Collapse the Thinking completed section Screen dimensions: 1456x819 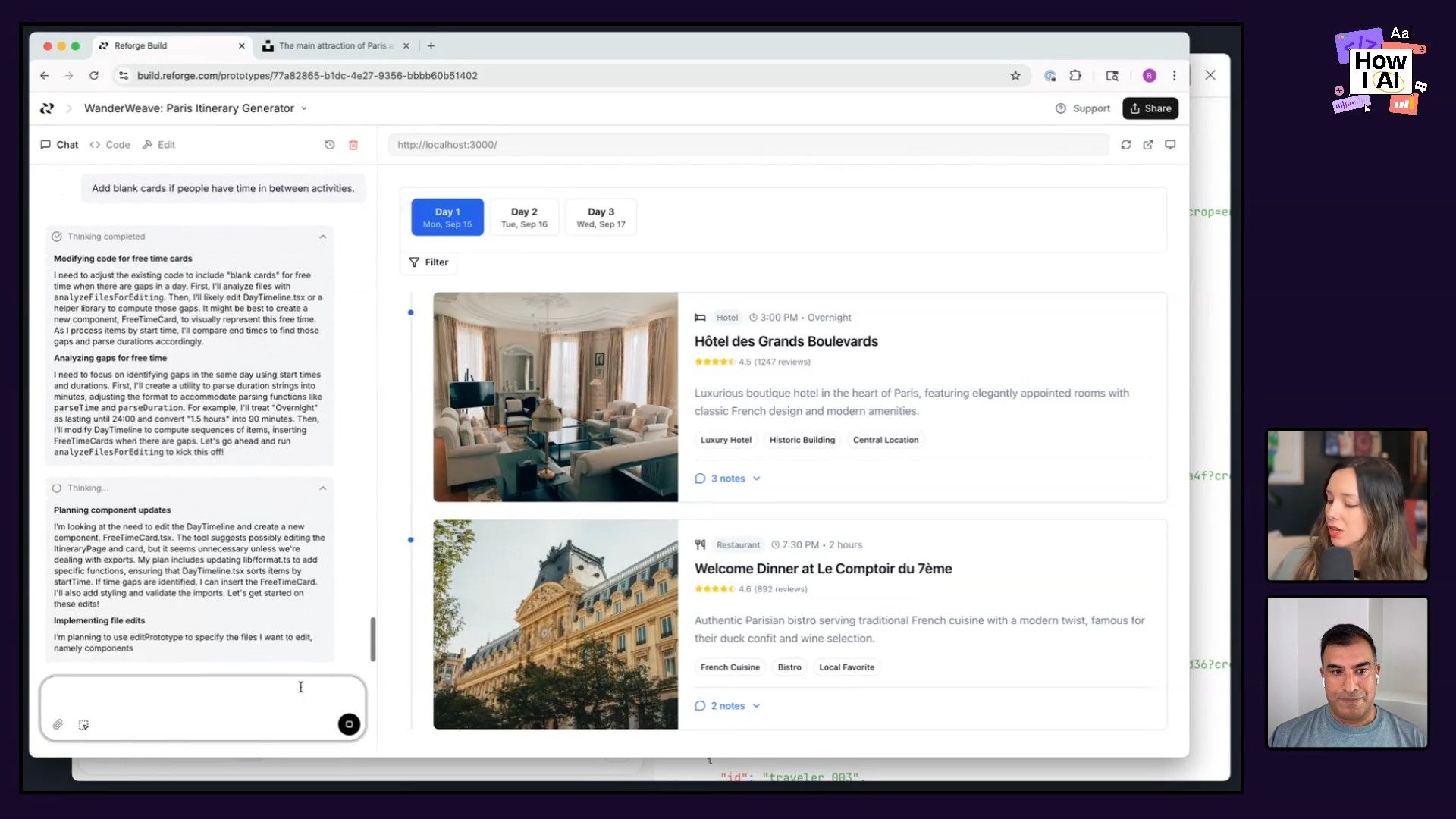323,237
